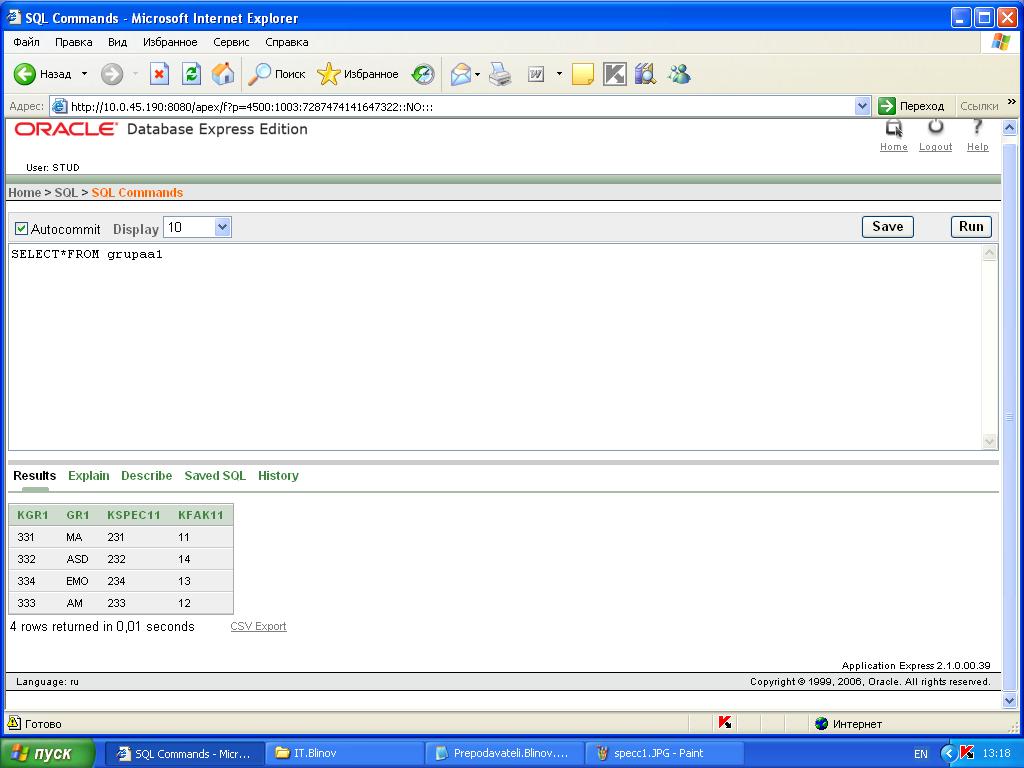Click the Kaspersky tray icon near clock
The image size is (1024, 768).
pyautogui.click(x=967, y=753)
